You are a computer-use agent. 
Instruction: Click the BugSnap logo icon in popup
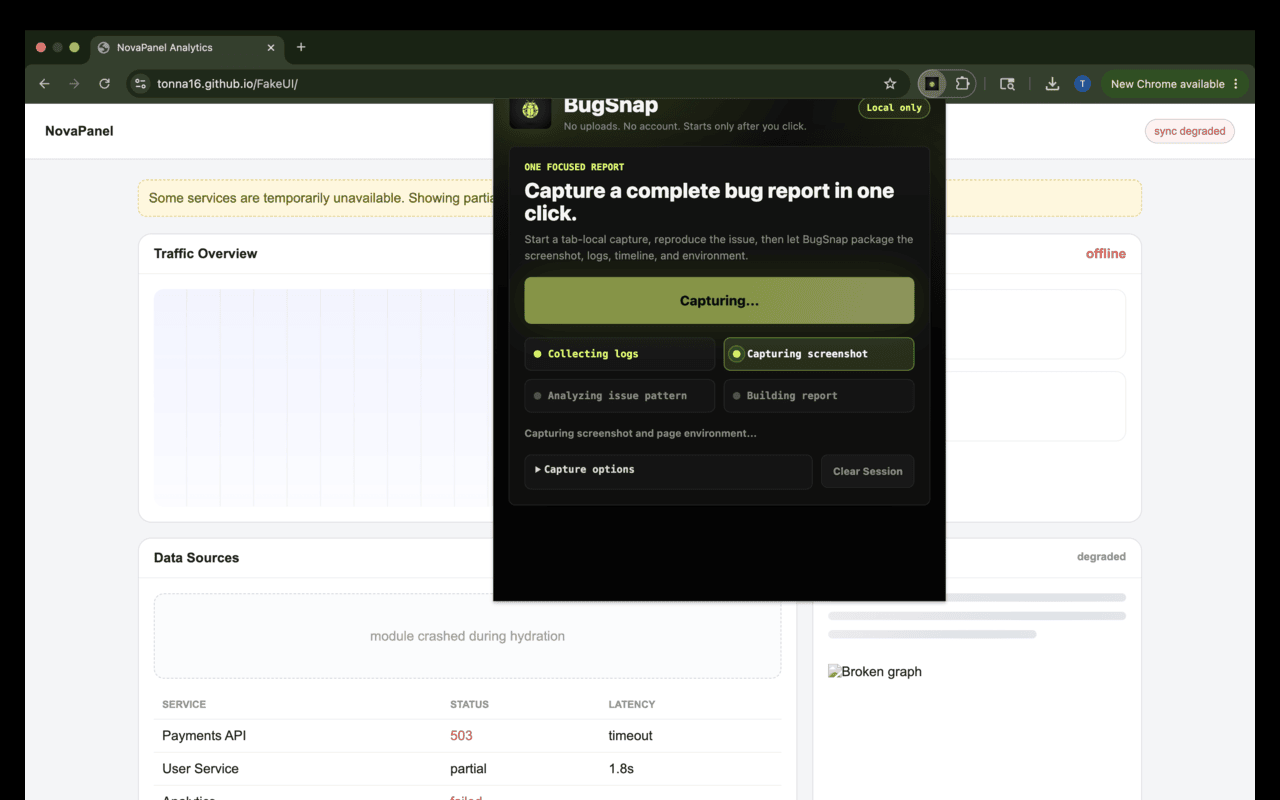[530, 110]
